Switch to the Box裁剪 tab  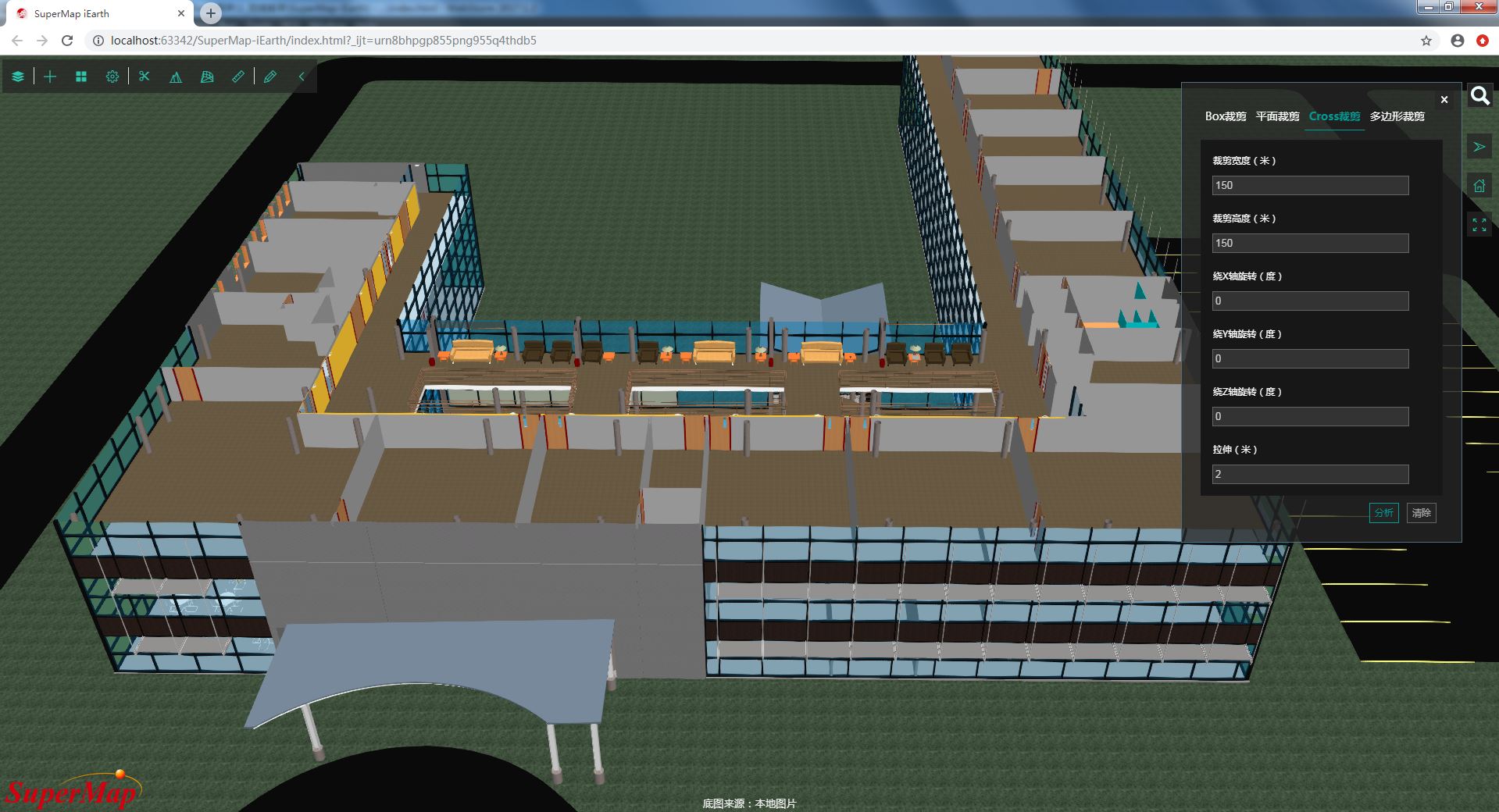point(1226,116)
